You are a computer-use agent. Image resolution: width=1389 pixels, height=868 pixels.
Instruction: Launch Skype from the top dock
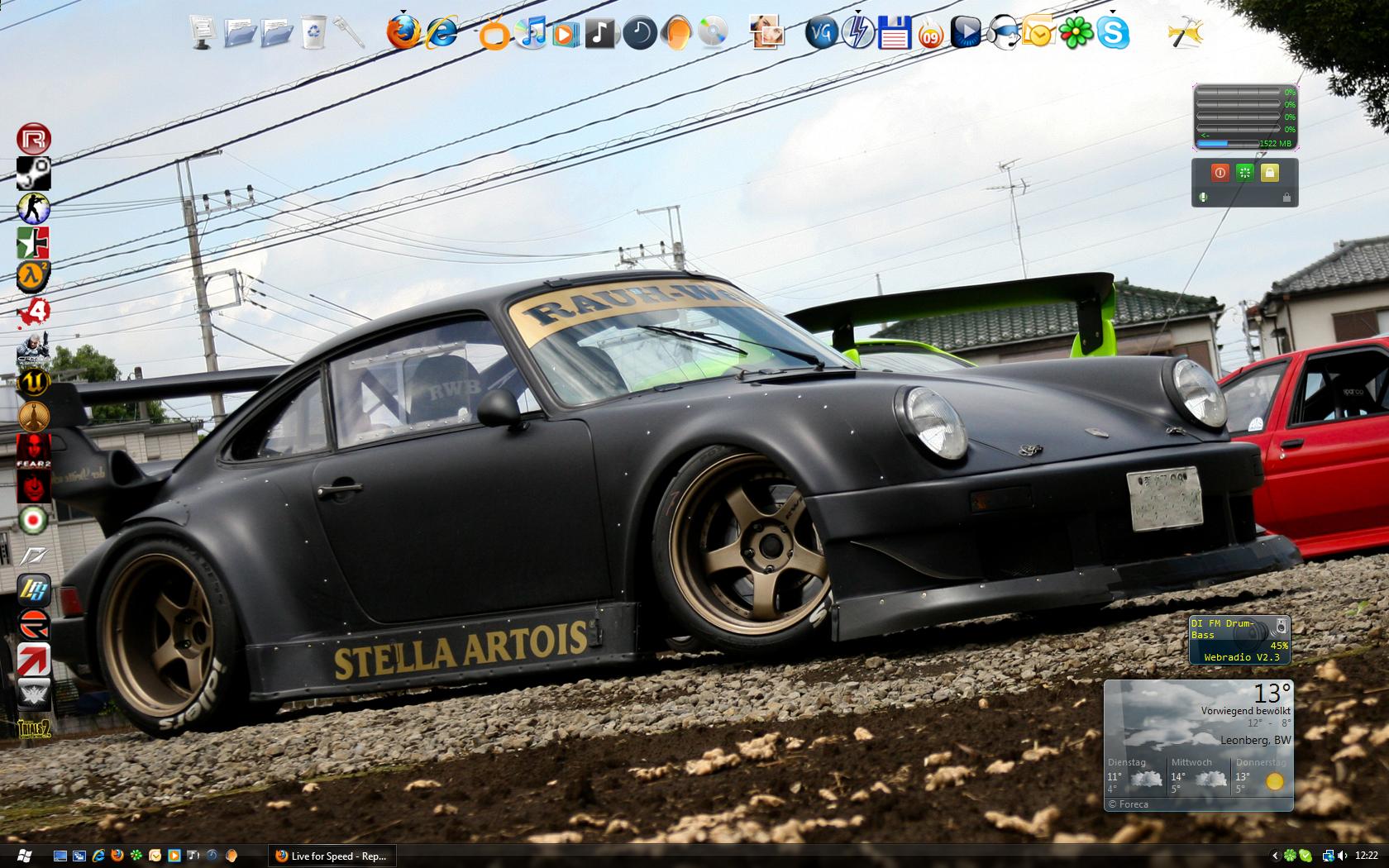(x=1113, y=33)
